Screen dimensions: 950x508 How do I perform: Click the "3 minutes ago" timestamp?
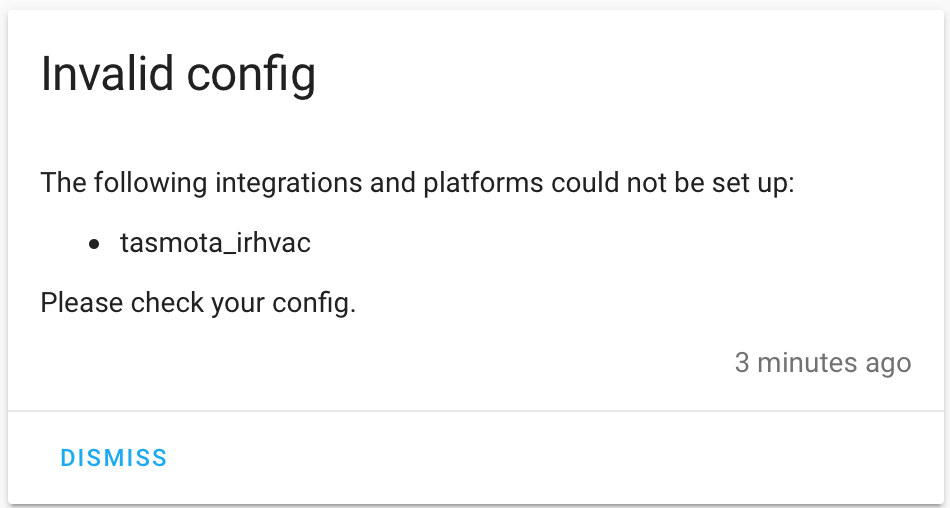coord(822,362)
